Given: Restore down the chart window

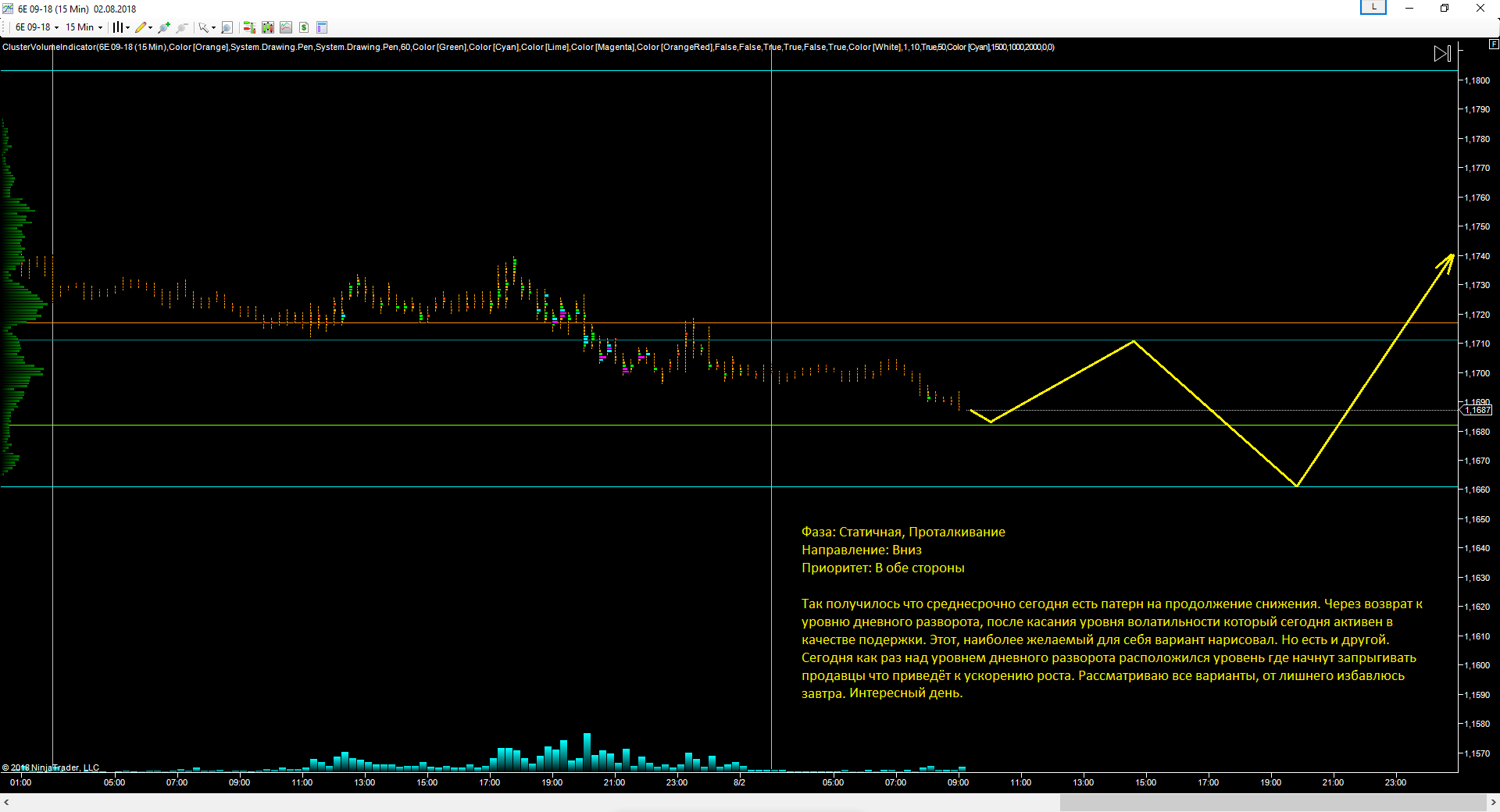Looking at the screenshot, I should pos(1445,8).
